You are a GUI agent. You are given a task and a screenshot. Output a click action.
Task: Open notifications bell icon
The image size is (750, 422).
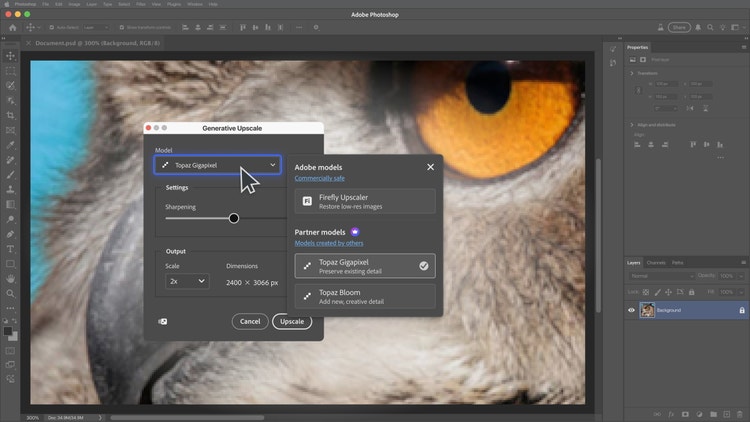click(698, 28)
